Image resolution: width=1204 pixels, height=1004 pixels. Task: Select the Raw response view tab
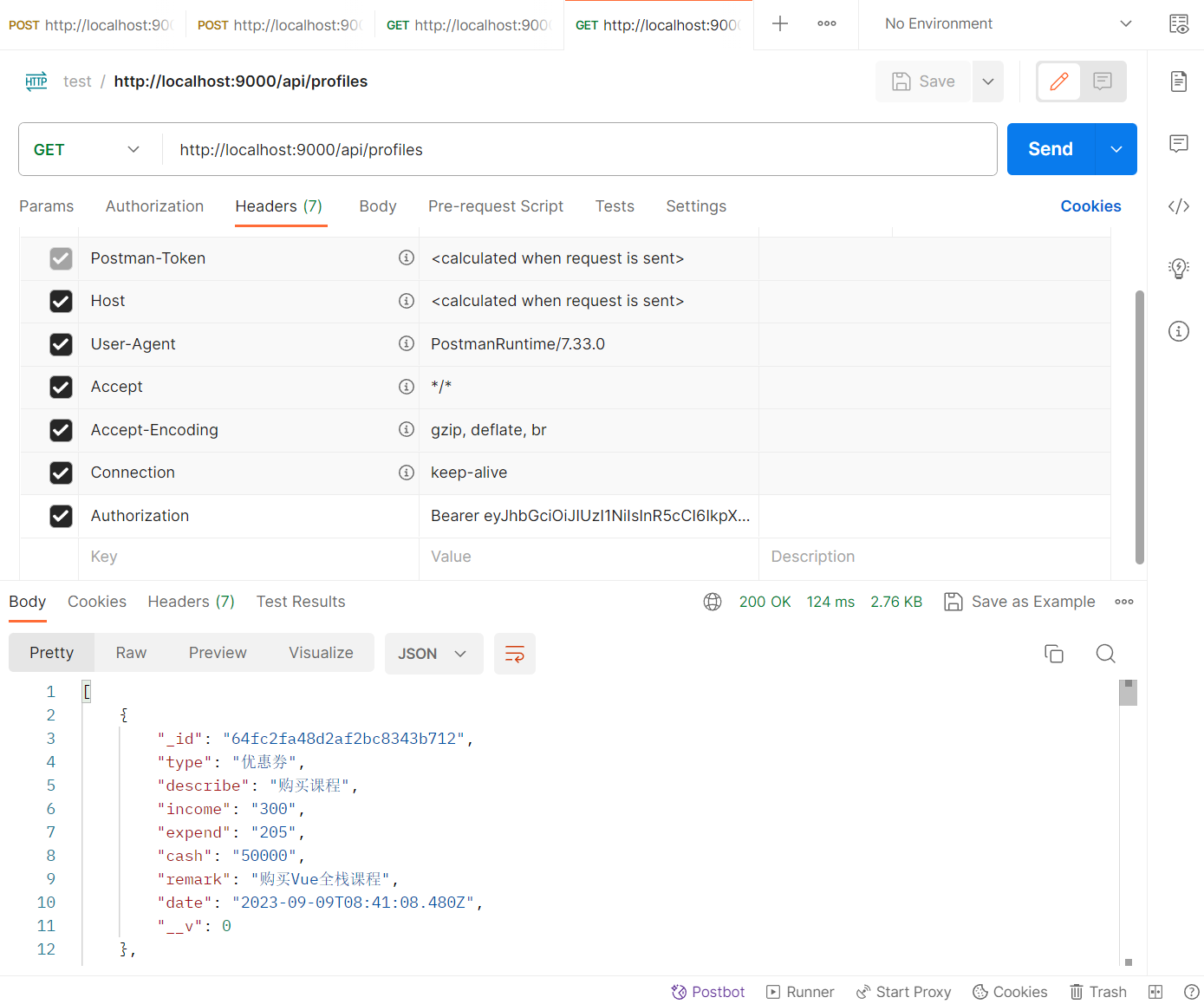point(131,653)
